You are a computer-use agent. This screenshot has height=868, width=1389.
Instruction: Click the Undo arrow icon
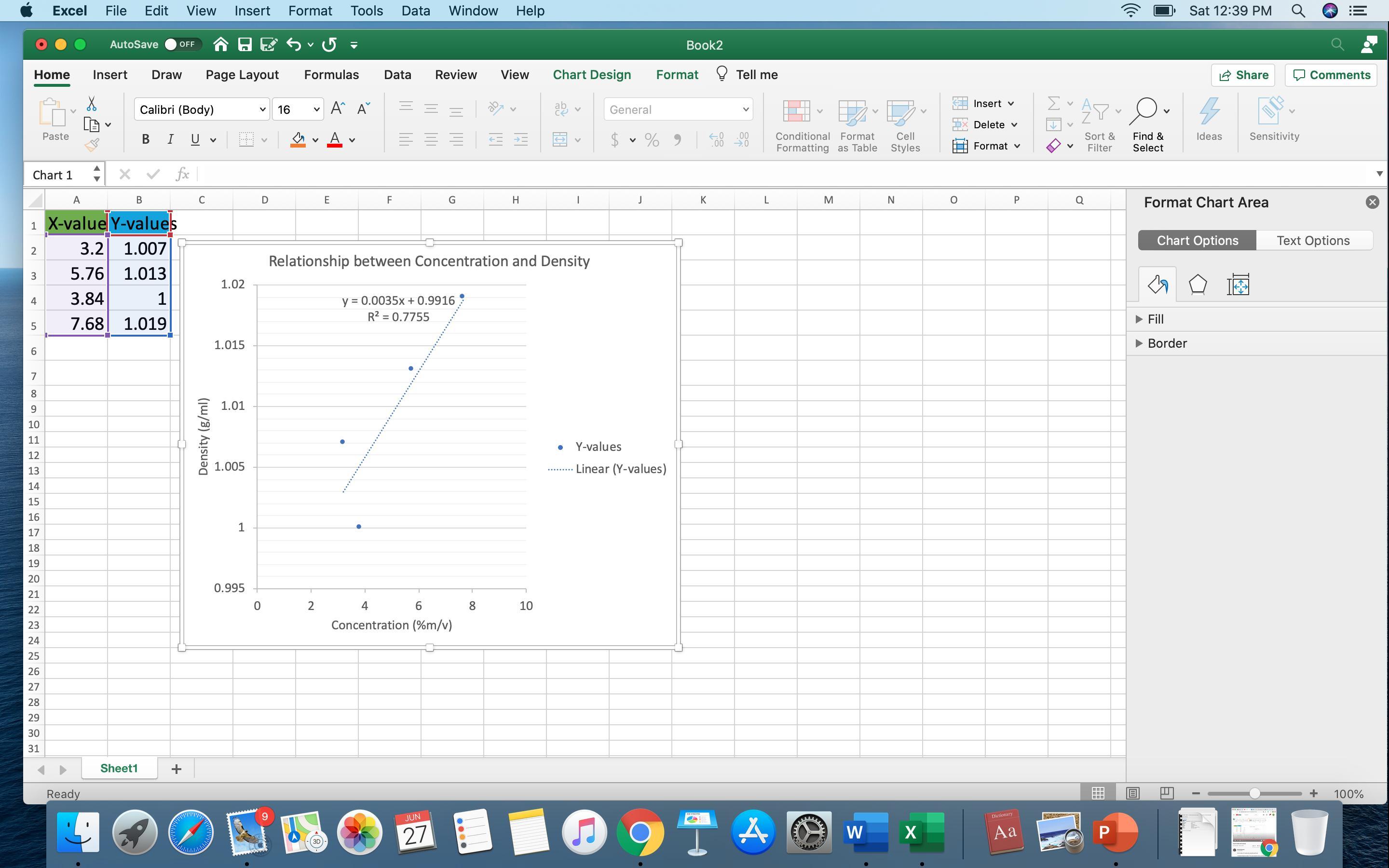click(x=293, y=44)
